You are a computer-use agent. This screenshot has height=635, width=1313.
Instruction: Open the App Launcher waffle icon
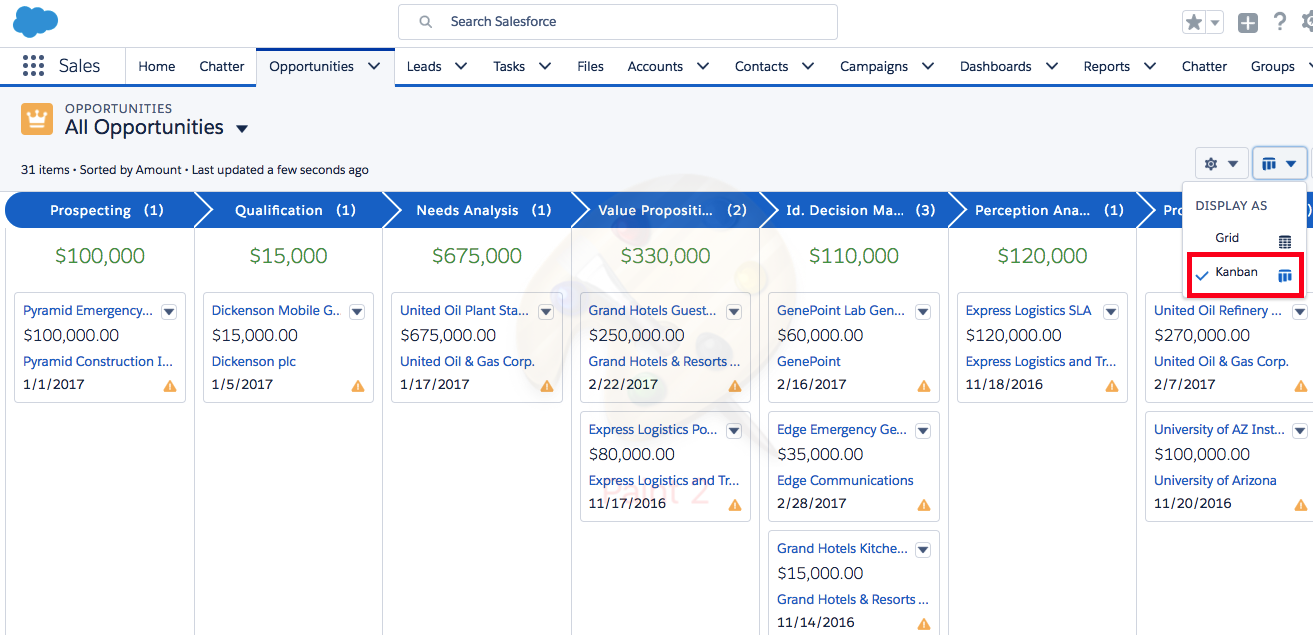click(x=33, y=65)
